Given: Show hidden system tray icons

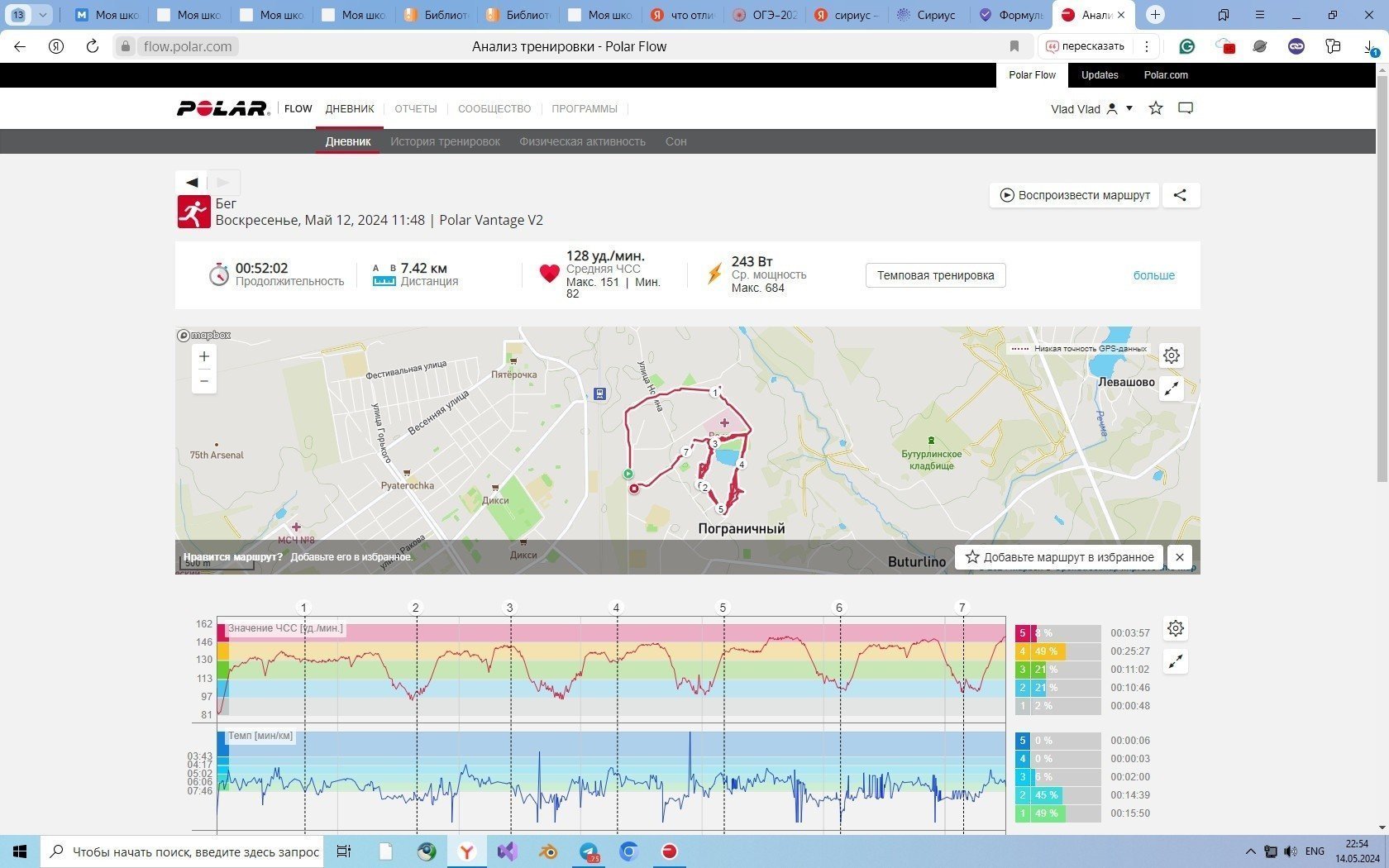Looking at the screenshot, I should (x=1250, y=851).
